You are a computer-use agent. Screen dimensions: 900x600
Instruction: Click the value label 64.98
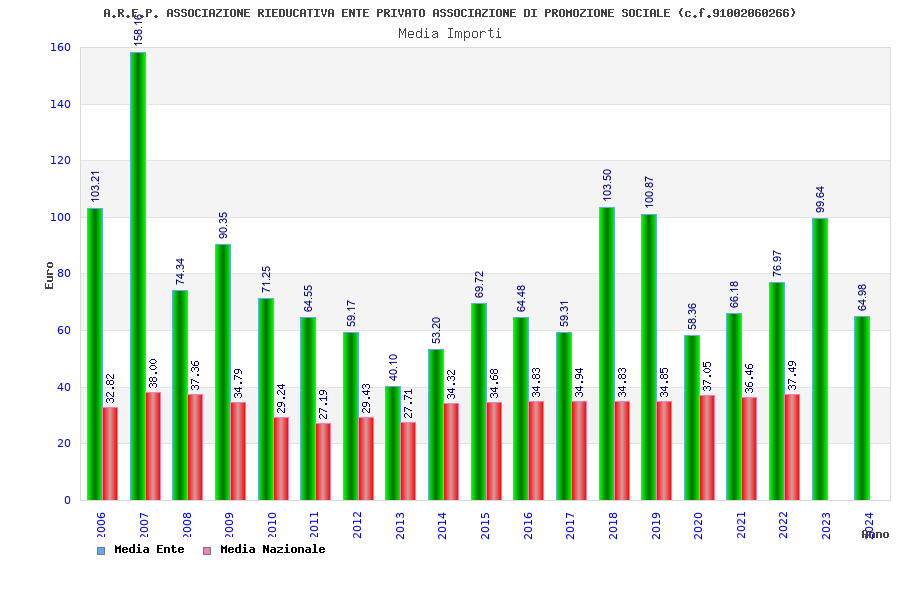862,297
